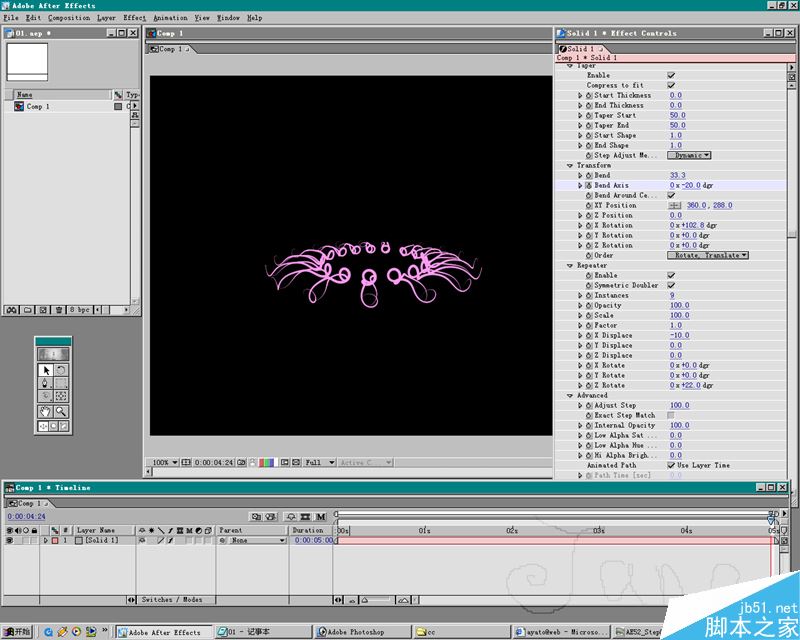Screen dimensions: 800x640
Task: Click the Comp 1 item icon in Project window
Action: pos(19,107)
